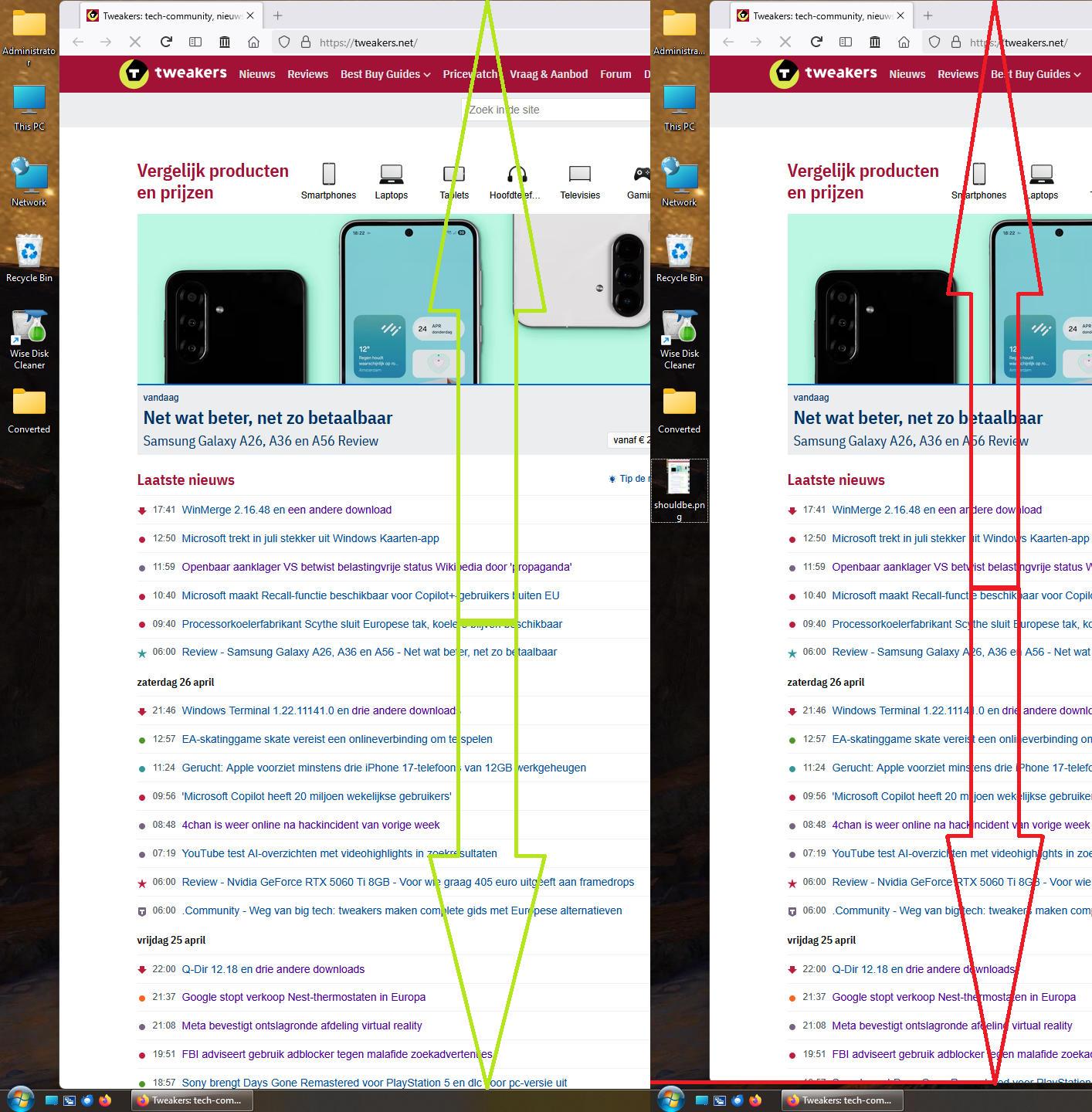
Task: Open Forum in left window navigation
Action: (x=616, y=74)
